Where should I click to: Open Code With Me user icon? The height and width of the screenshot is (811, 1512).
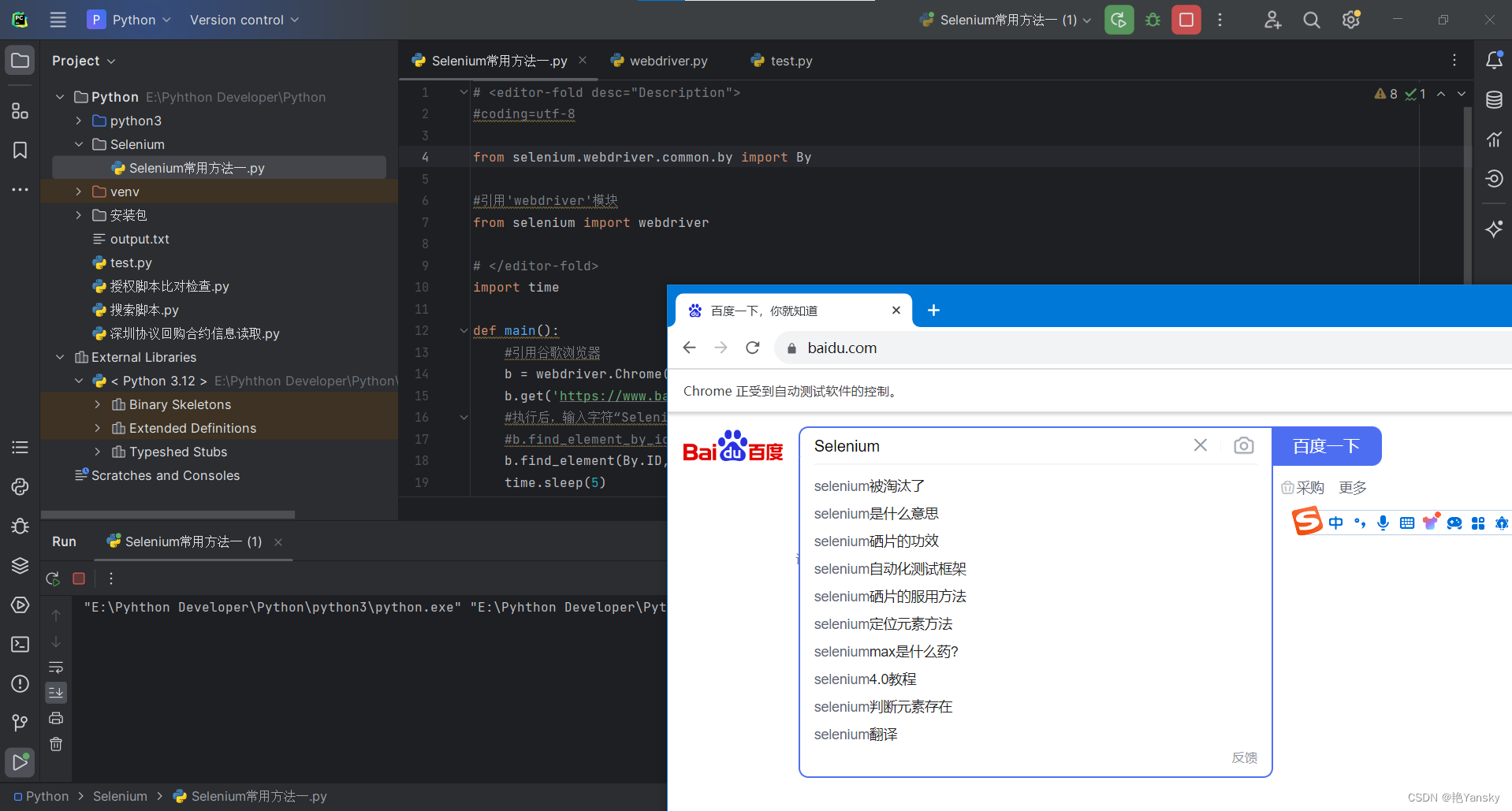point(1272,20)
